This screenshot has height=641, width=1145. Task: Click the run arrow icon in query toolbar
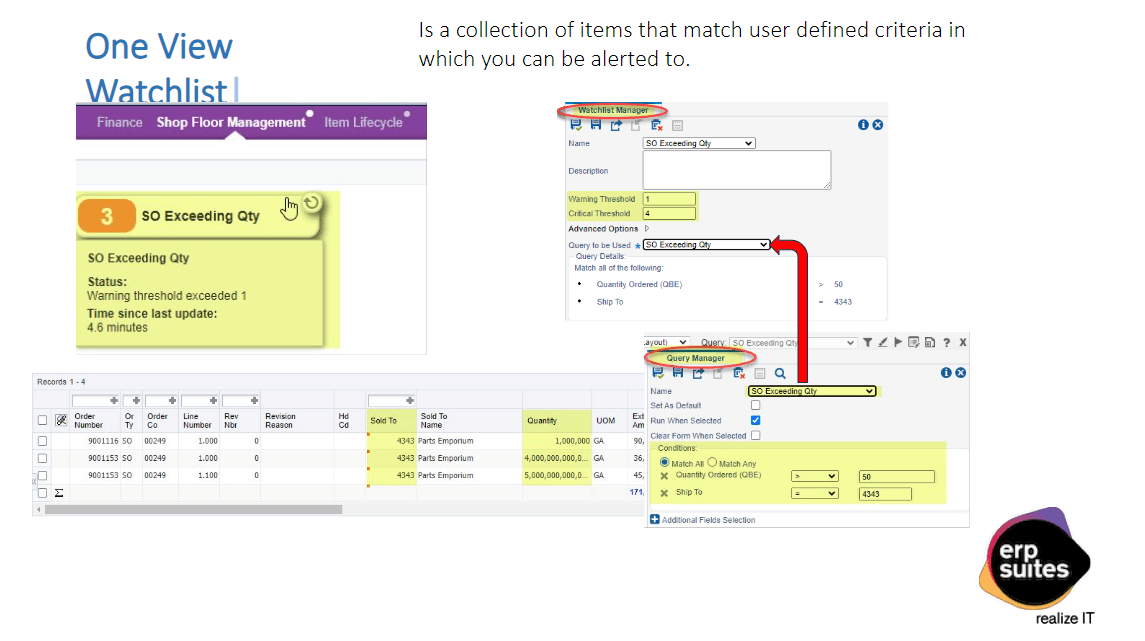click(x=898, y=342)
